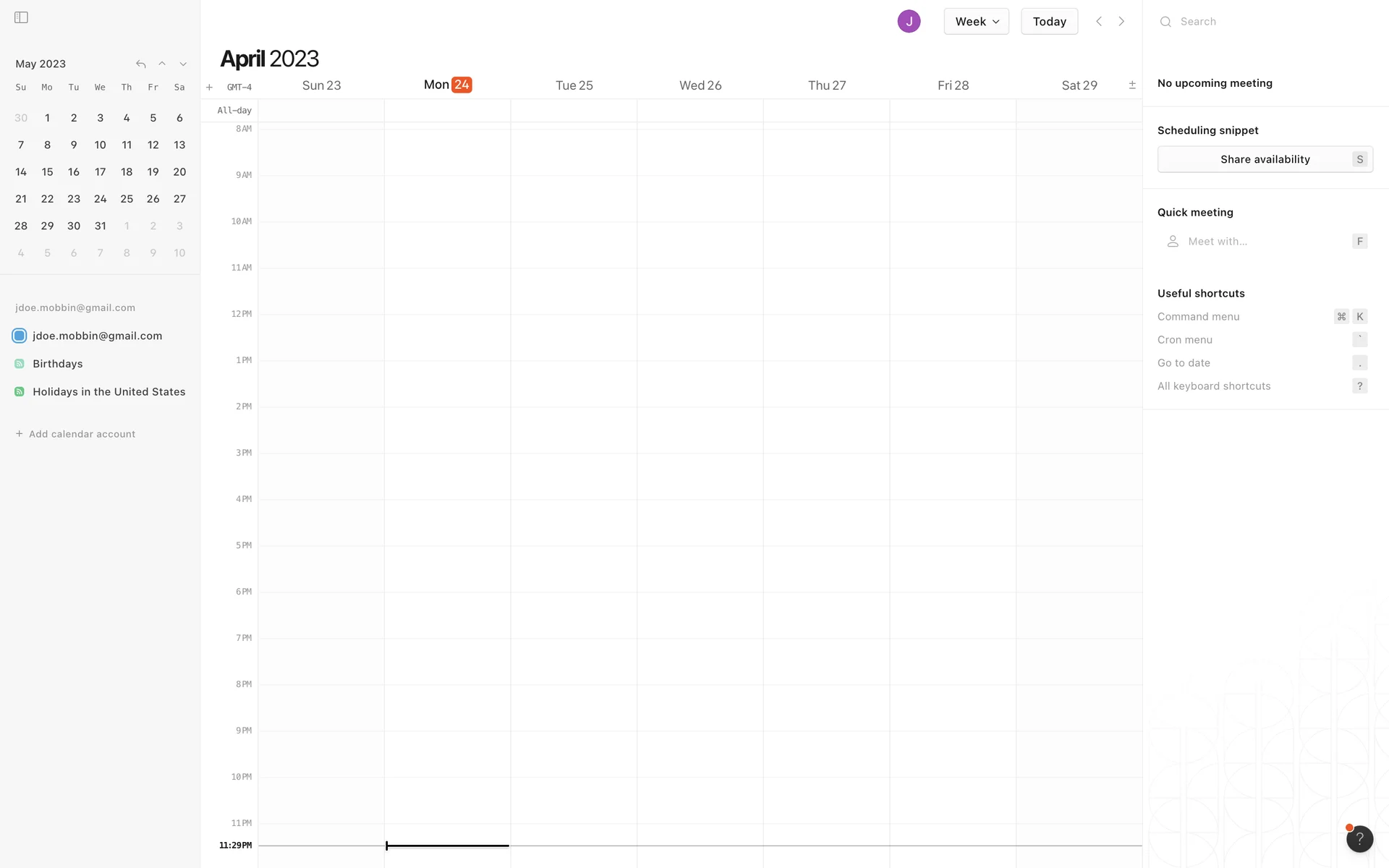
Task: Click the Meet with input field
Action: pyautogui.click(x=1259, y=242)
